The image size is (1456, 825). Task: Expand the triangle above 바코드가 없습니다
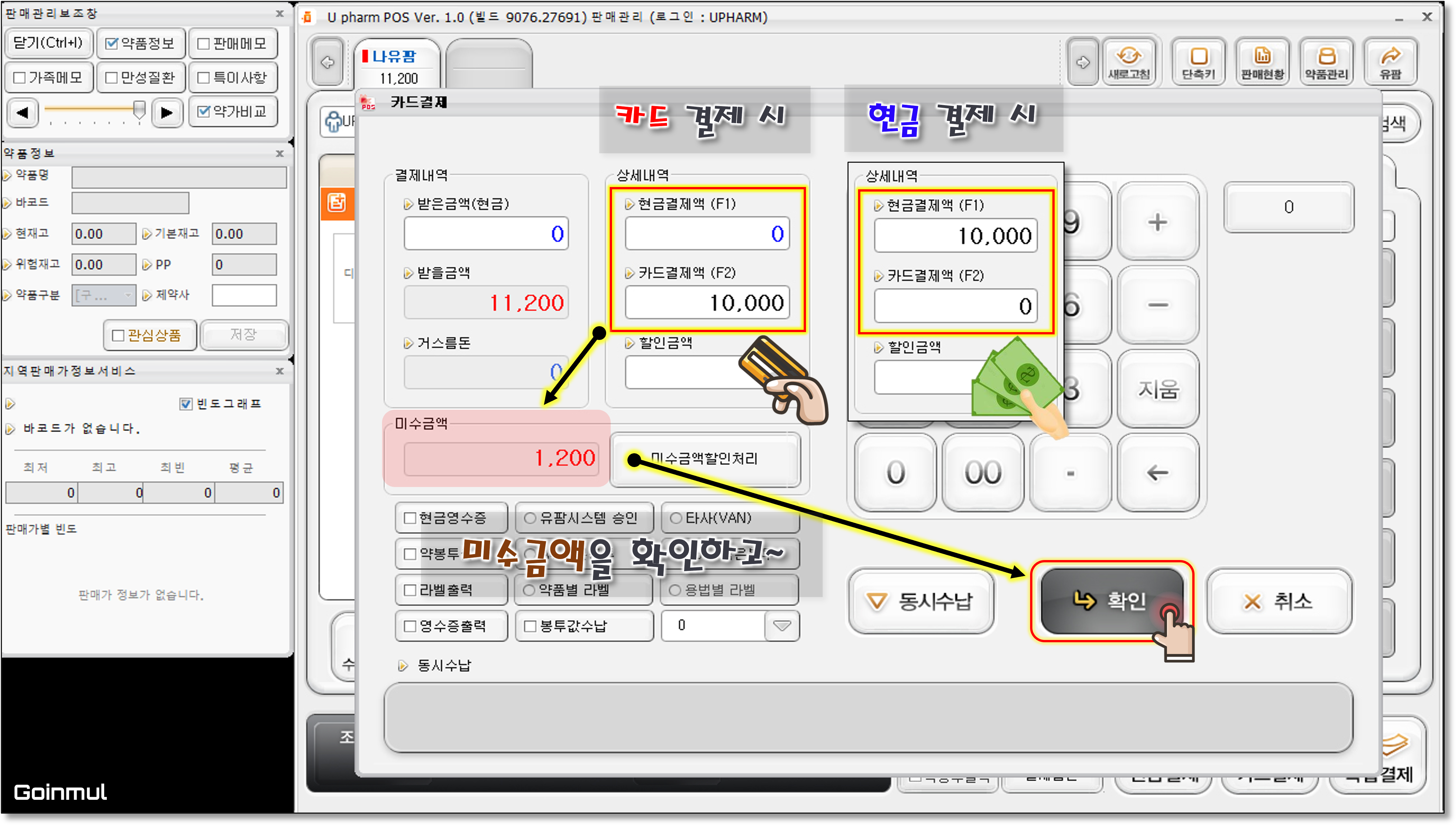pos(10,404)
